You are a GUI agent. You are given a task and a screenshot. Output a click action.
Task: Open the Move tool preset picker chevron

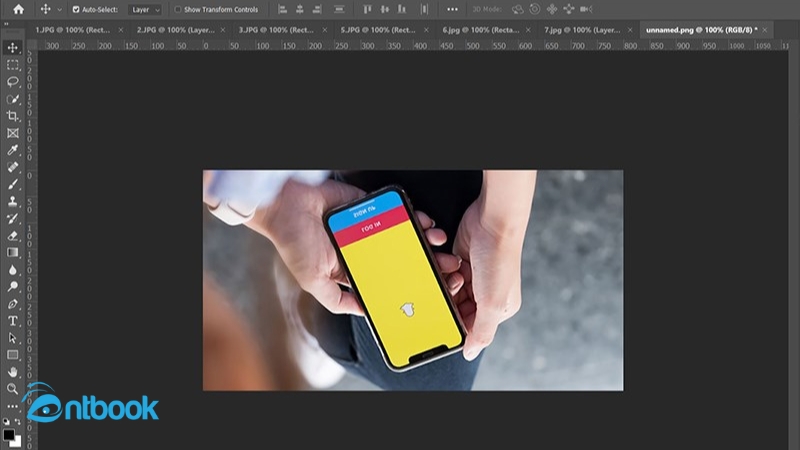pos(60,10)
